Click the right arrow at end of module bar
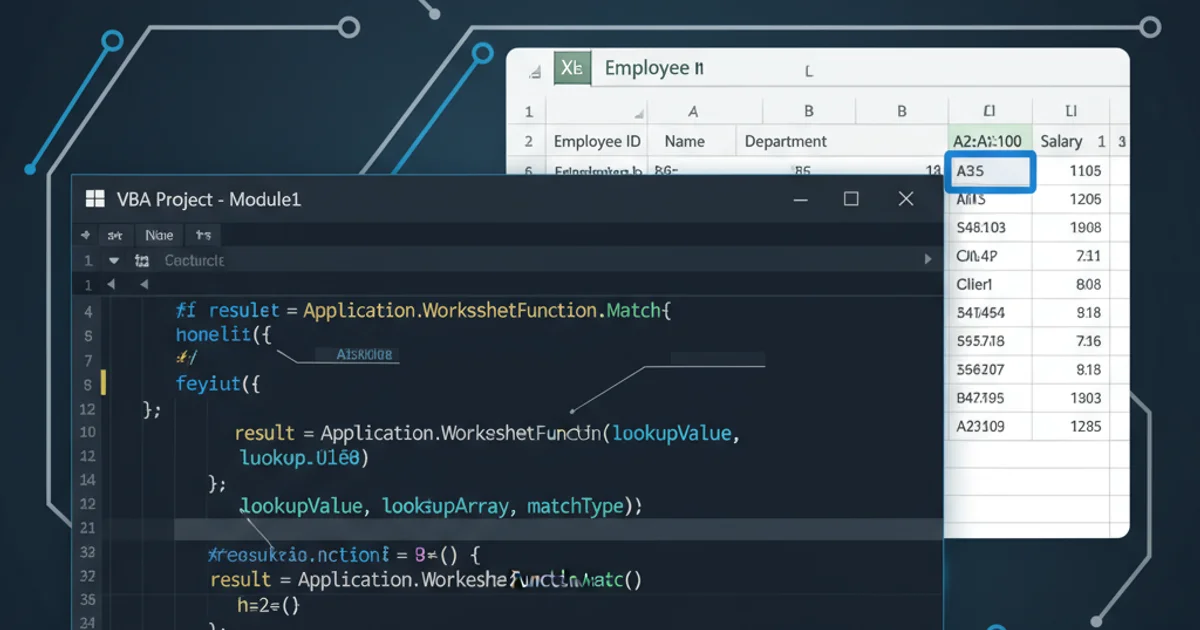 [927, 260]
